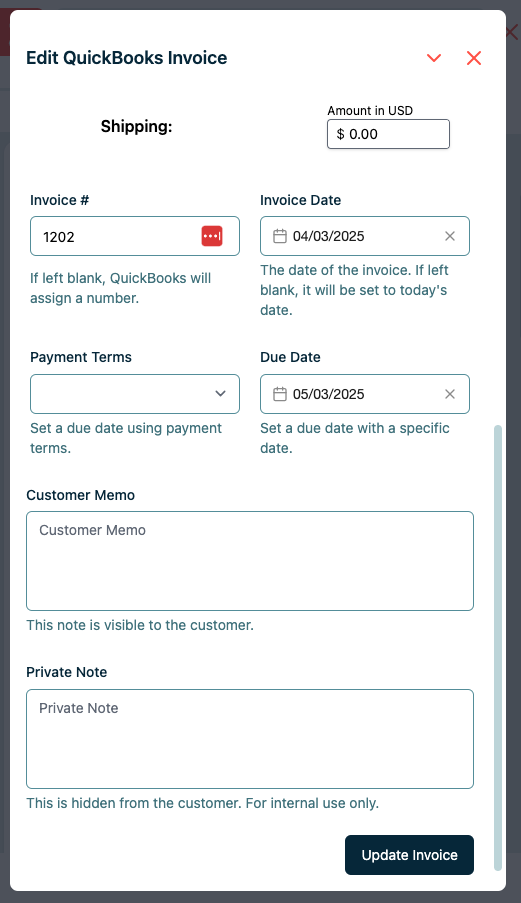
Task: Click the 'Payment Terms' field label
Action: tap(81, 357)
